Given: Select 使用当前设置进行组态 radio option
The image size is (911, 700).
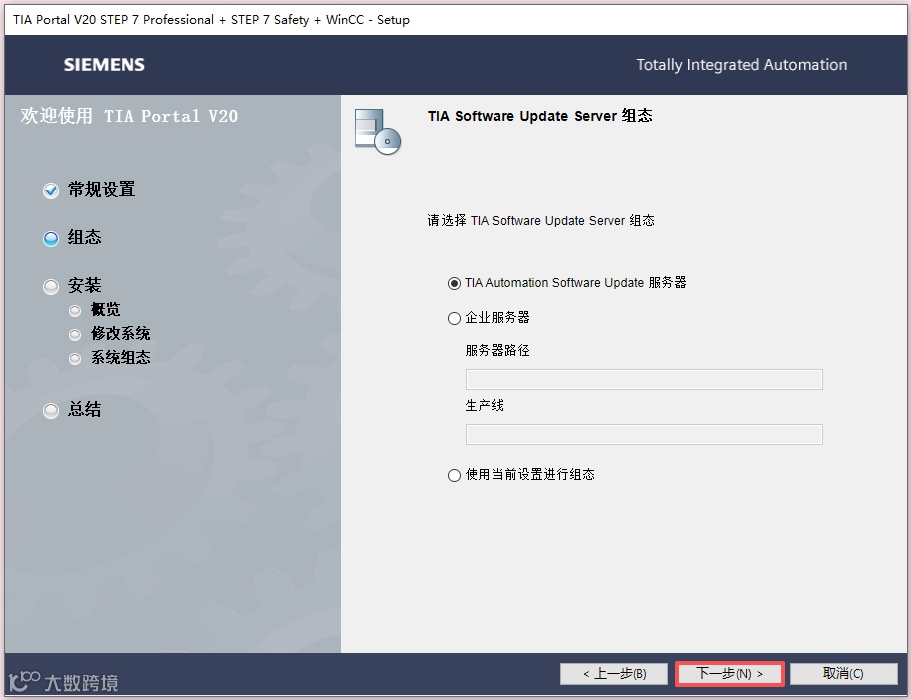Looking at the screenshot, I should [454, 475].
